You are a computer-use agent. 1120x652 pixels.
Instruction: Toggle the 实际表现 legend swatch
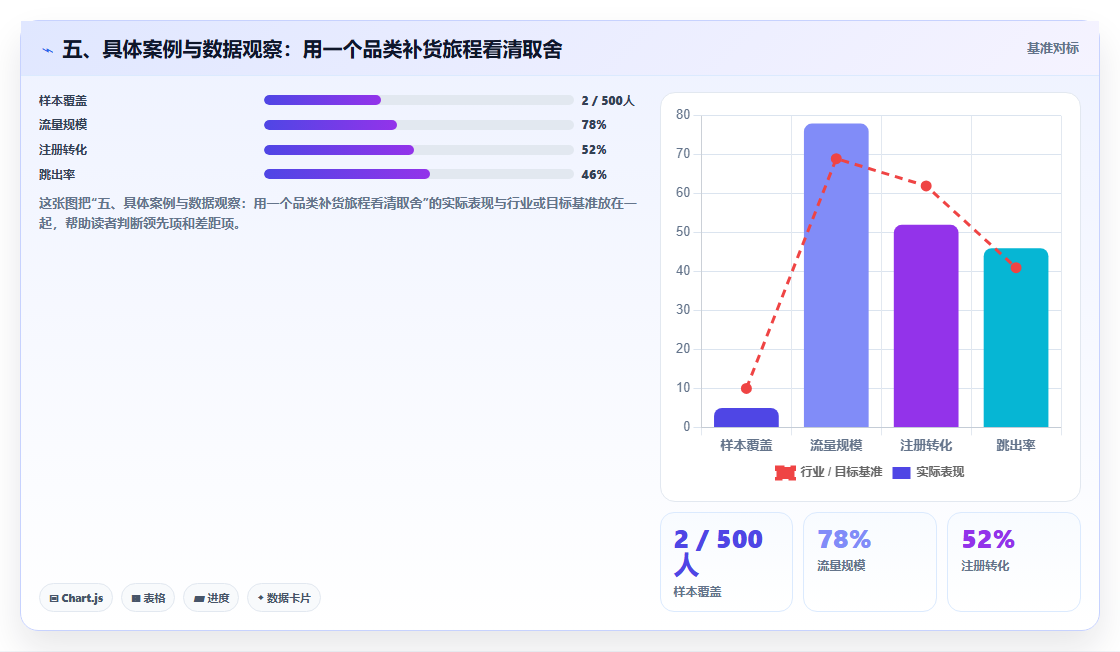(x=901, y=472)
